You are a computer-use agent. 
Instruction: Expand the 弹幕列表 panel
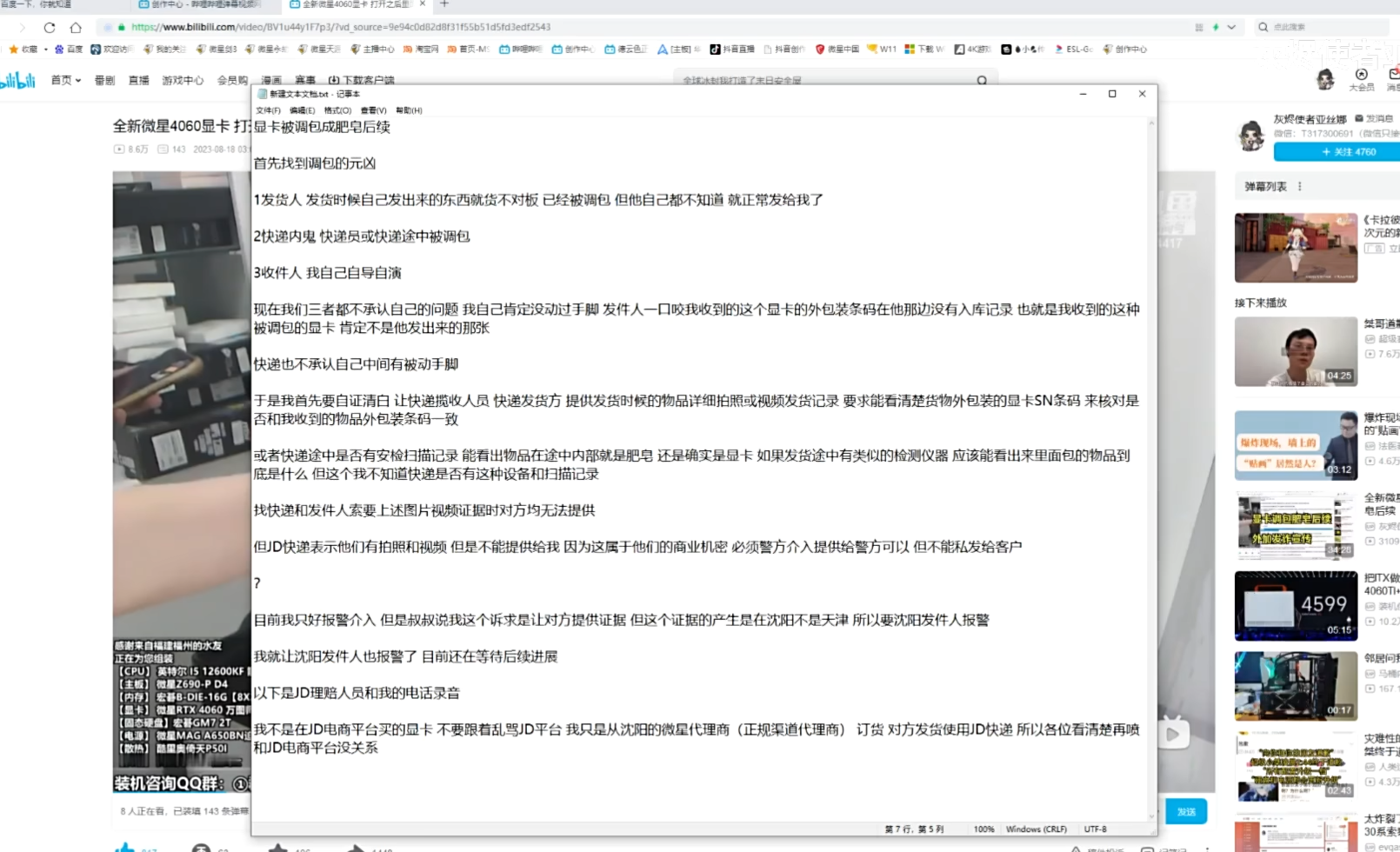coord(1265,186)
